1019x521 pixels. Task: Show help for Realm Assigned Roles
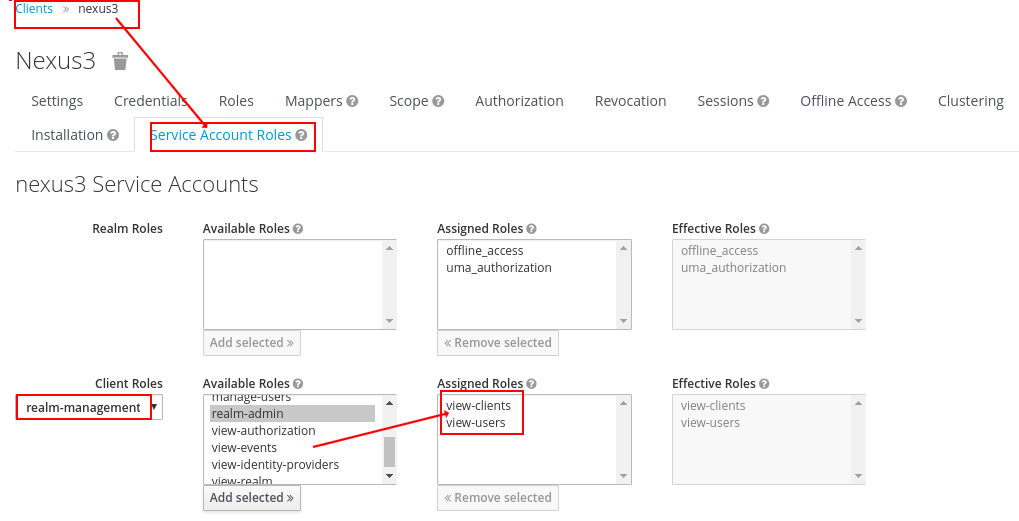coord(531,229)
